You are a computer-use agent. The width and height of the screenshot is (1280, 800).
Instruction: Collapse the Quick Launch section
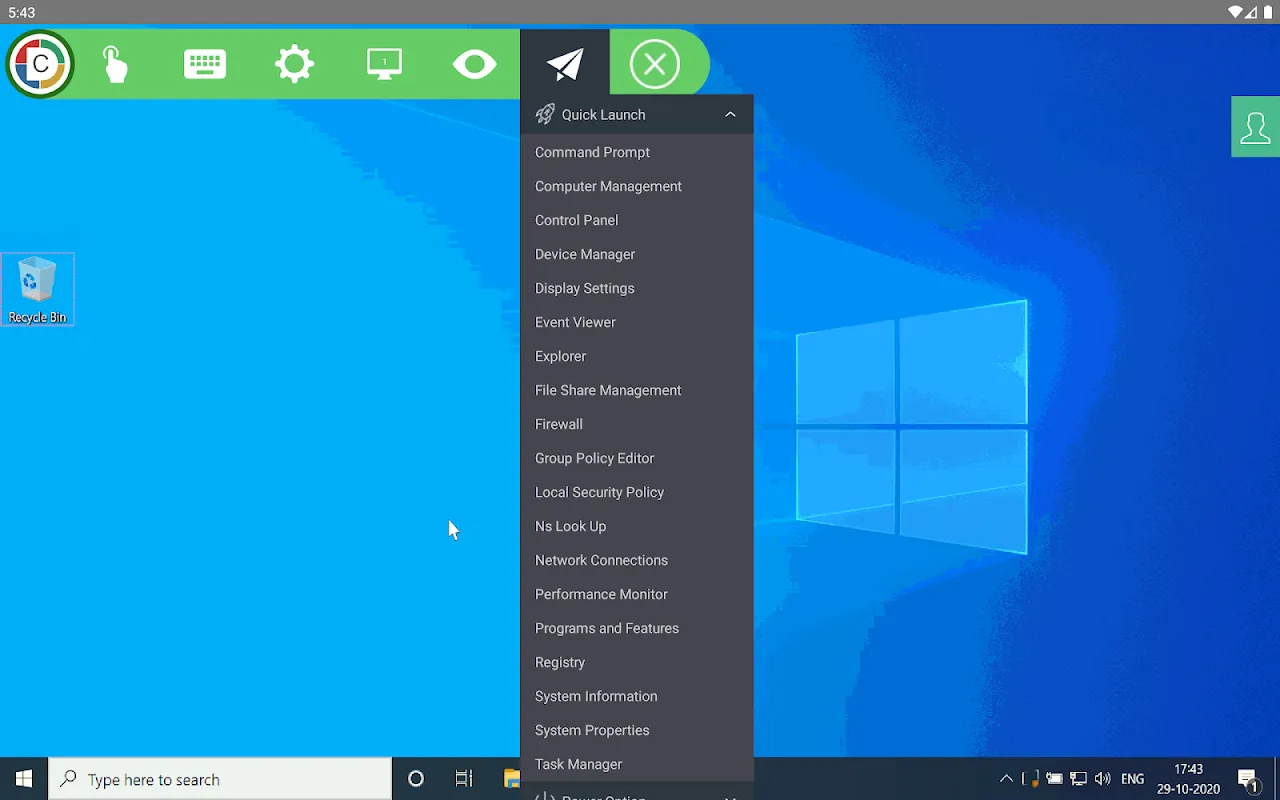pos(730,115)
